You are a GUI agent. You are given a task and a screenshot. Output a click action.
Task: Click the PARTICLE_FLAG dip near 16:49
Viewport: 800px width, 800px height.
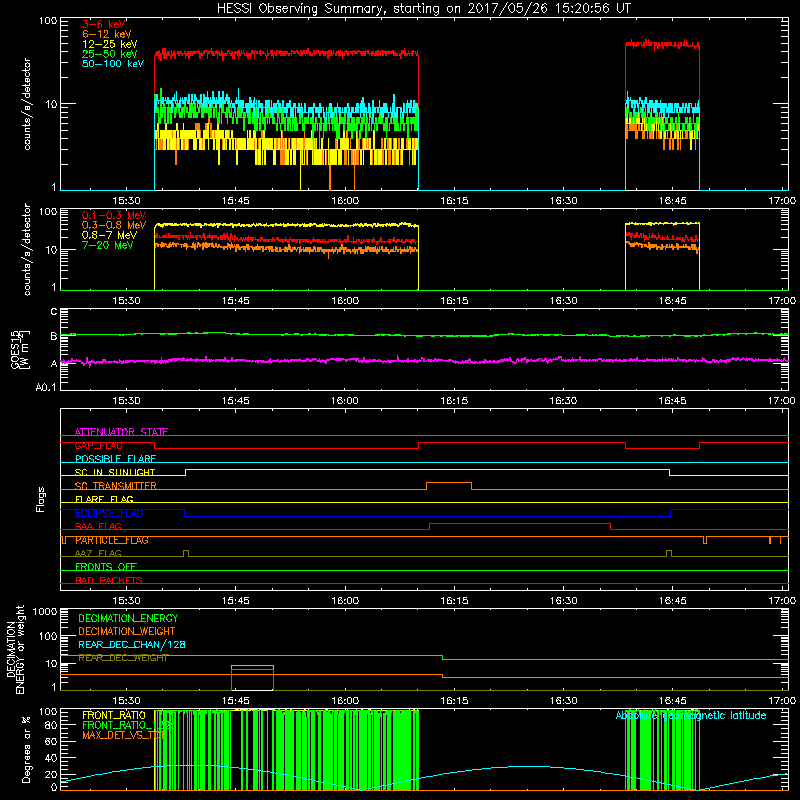(x=705, y=540)
